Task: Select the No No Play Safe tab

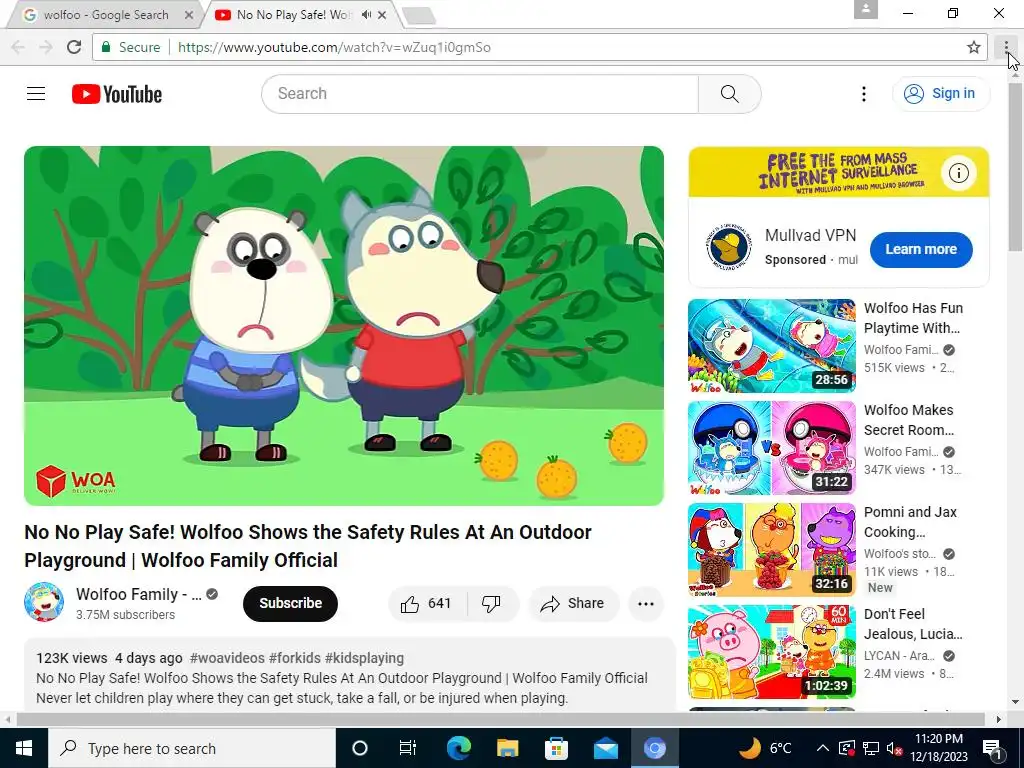Action: 293,15
